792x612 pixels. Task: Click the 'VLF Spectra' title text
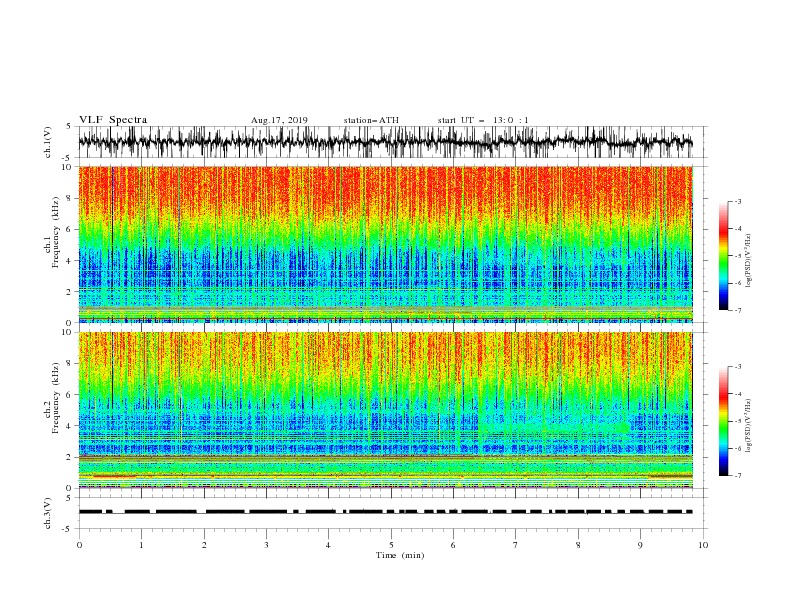pos(113,120)
